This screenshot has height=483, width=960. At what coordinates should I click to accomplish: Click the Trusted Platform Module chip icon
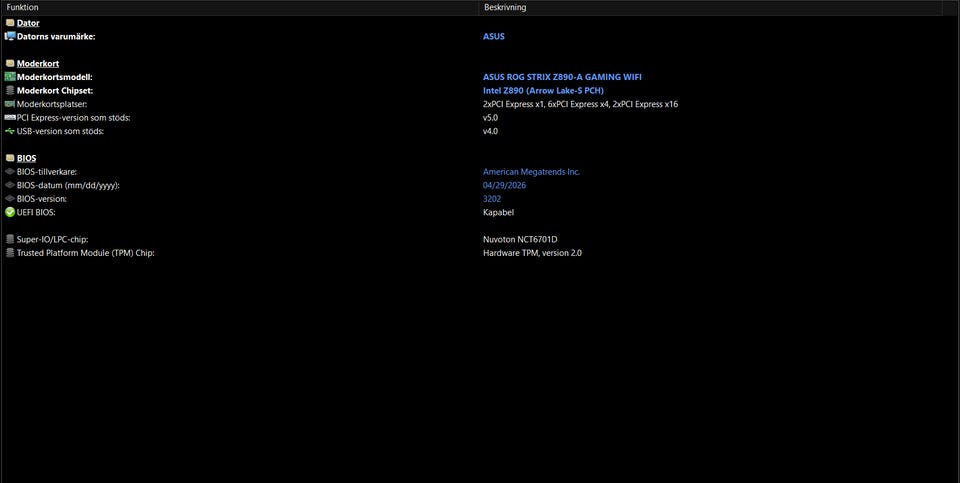click(10, 252)
